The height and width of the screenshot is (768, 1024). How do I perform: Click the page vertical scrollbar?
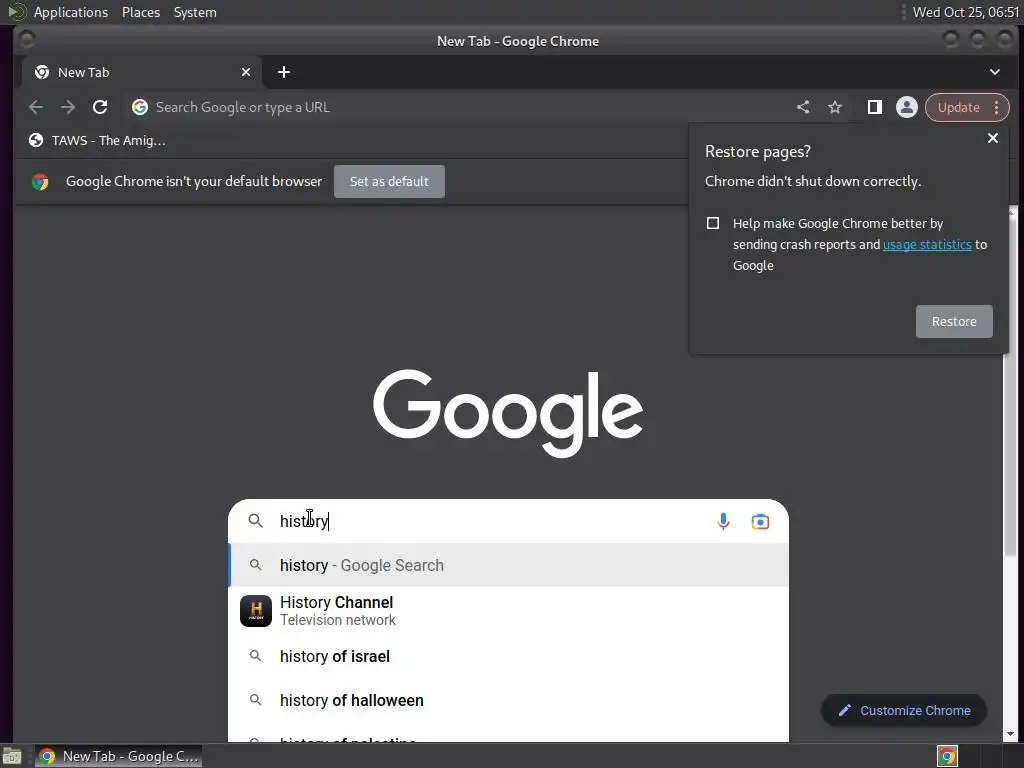click(x=1012, y=385)
